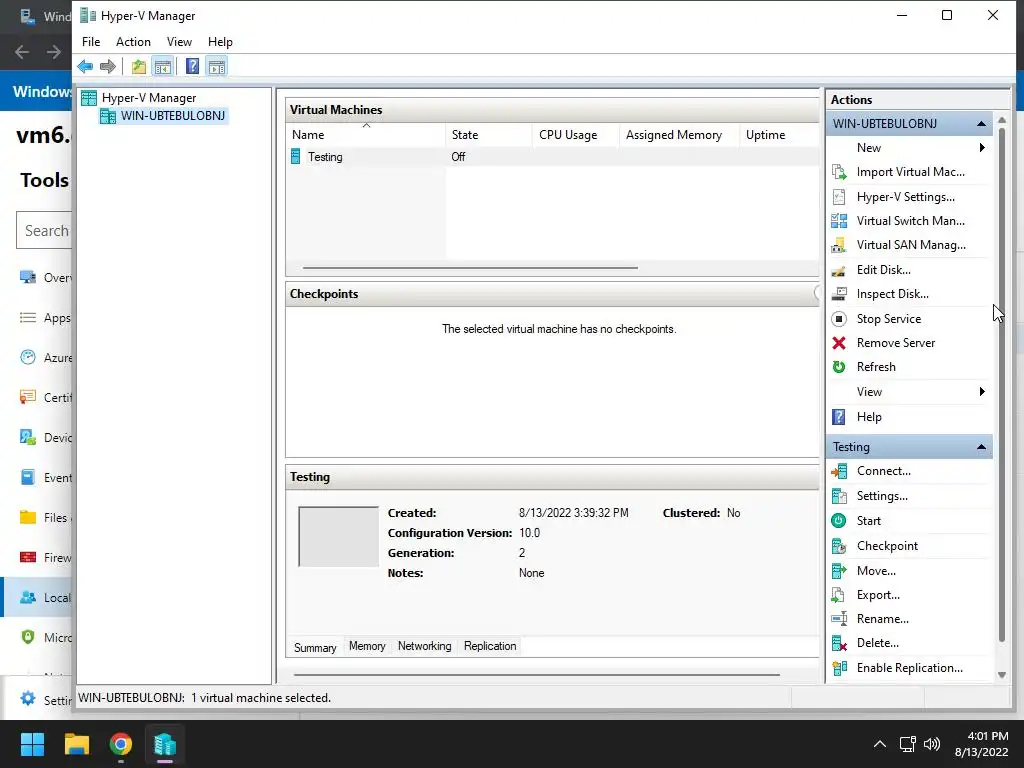Image resolution: width=1024 pixels, height=768 pixels.
Task: Click the Rename icon
Action: 839,618
